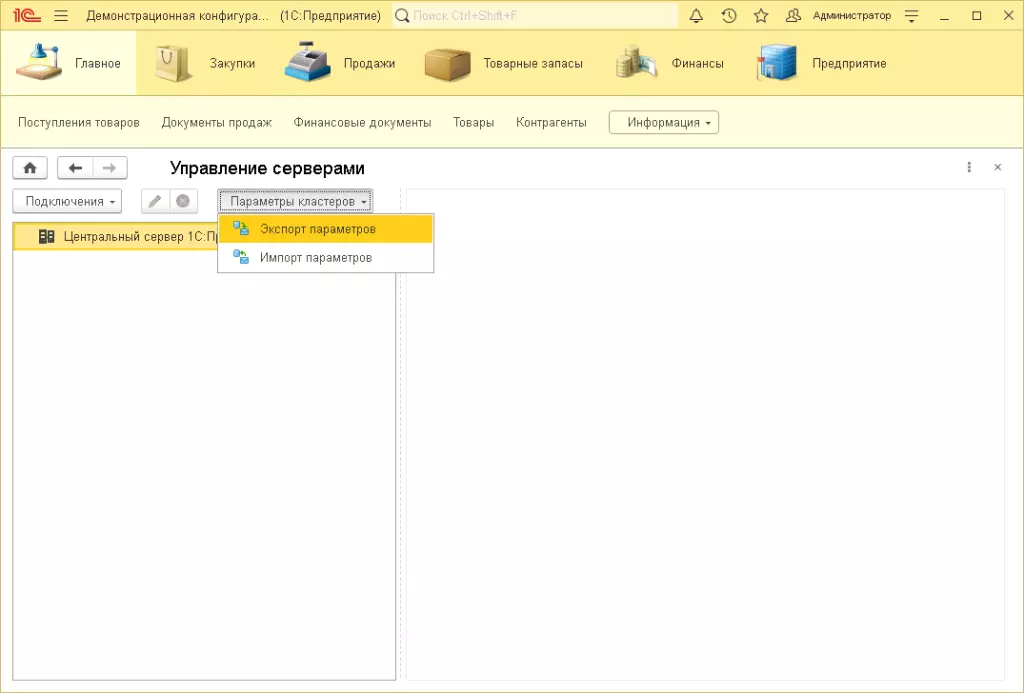Click the Демонстрационная конфигурация title text
1024x693 pixels.
click(177, 15)
